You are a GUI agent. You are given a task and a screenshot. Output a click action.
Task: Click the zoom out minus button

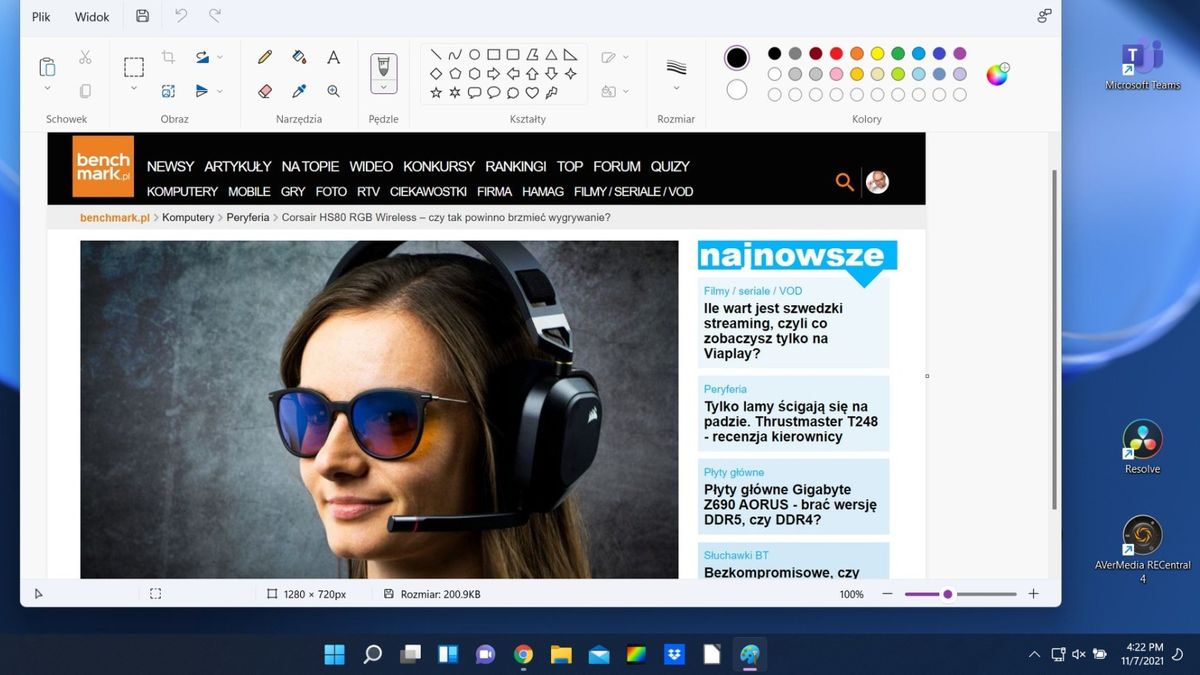tap(887, 594)
